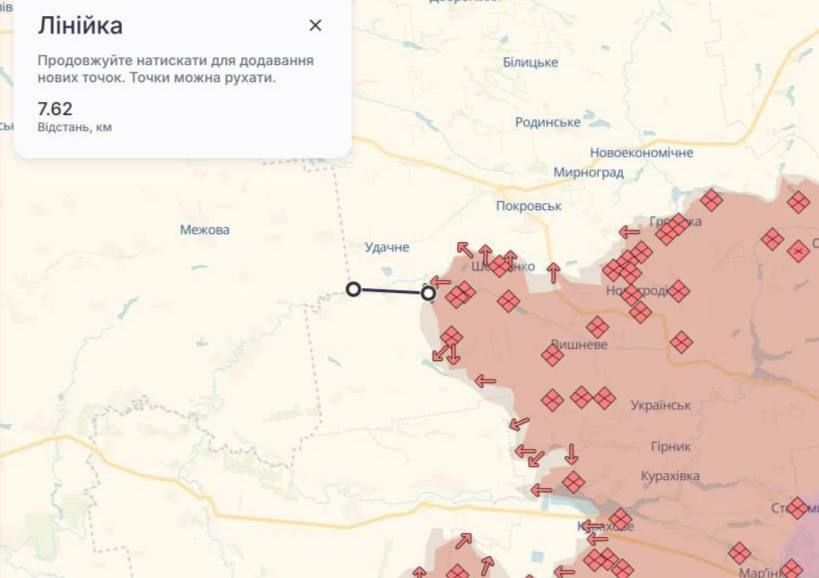Select the unit marker nearest the ruler's right end
Screen dimensions: 819x578
pyautogui.click(x=458, y=295)
